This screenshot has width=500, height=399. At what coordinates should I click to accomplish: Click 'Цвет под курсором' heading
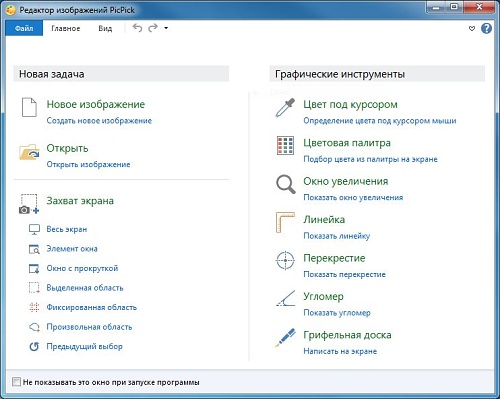tap(350, 104)
